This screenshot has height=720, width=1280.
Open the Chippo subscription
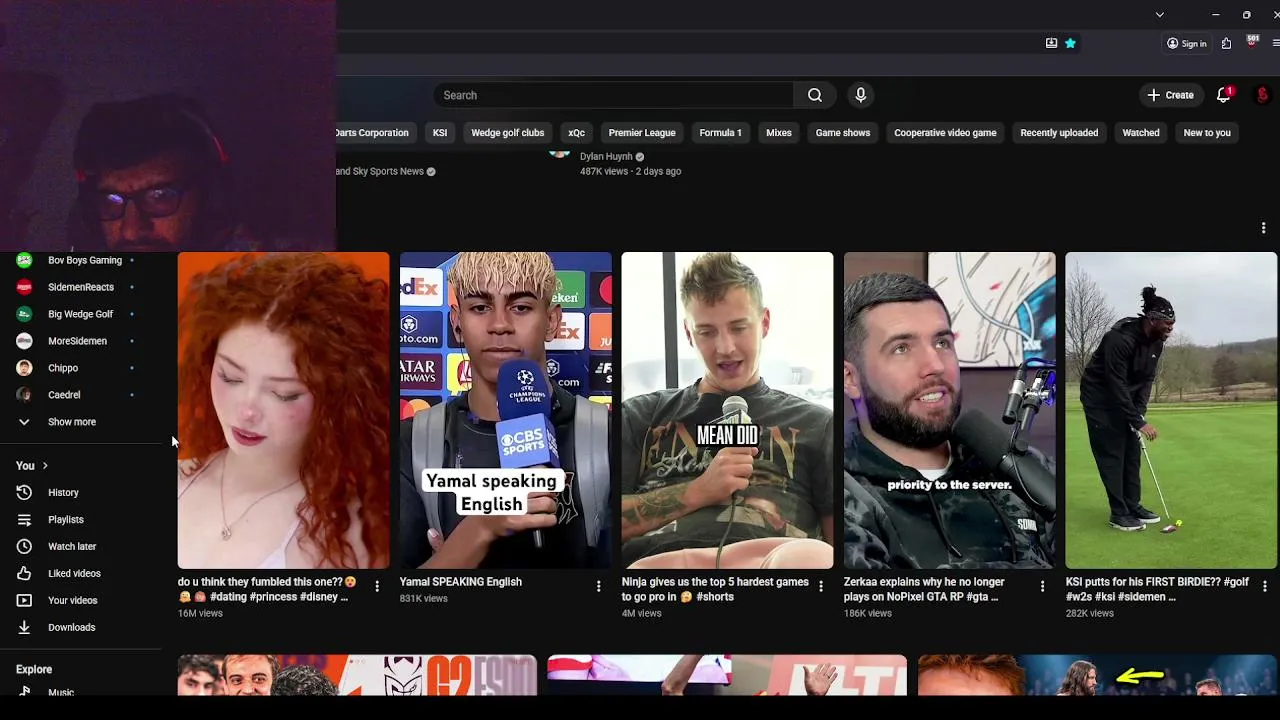(81, 368)
